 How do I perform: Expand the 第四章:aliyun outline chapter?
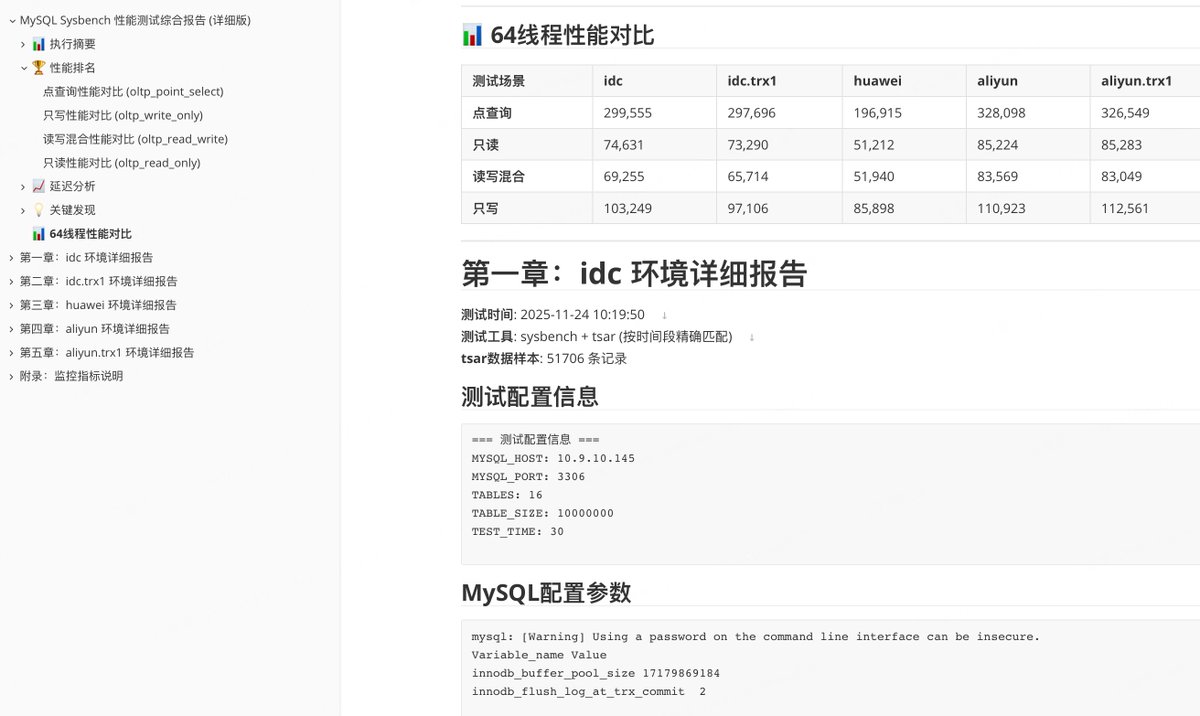coord(11,329)
